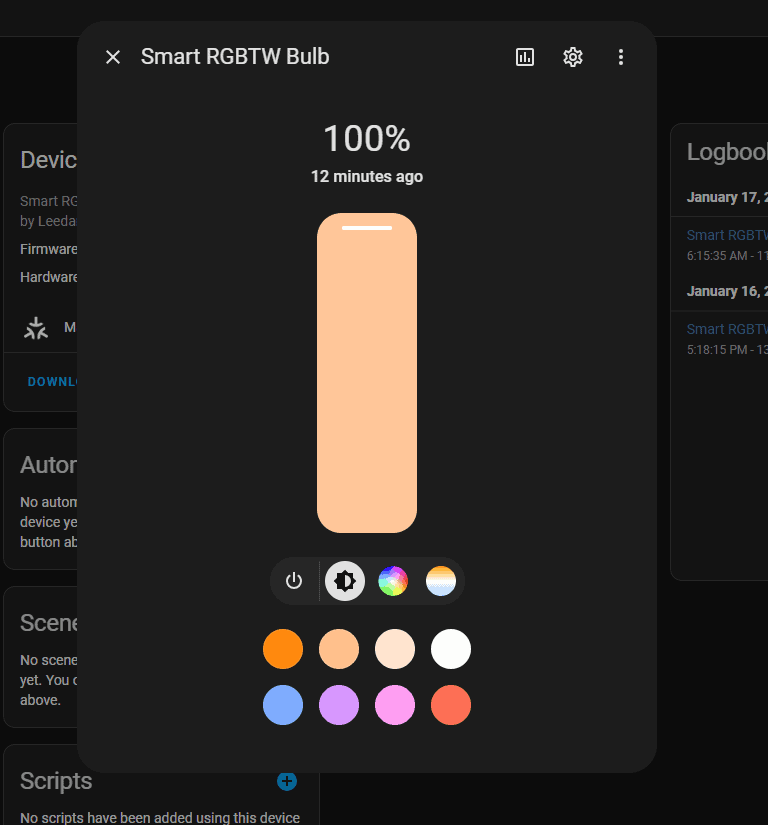The height and width of the screenshot is (825, 768).
Task: Pick the light peach favorite color
Action: click(x=339, y=649)
